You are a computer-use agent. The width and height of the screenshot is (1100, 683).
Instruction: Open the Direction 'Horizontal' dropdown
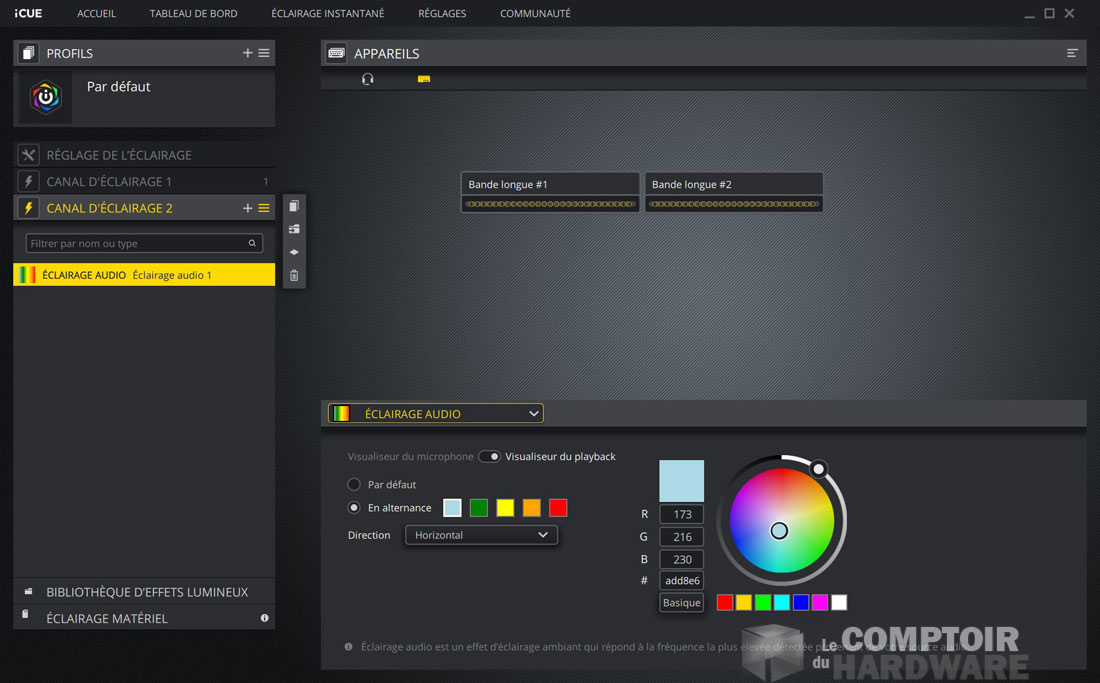pyautogui.click(x=481, y=535)
